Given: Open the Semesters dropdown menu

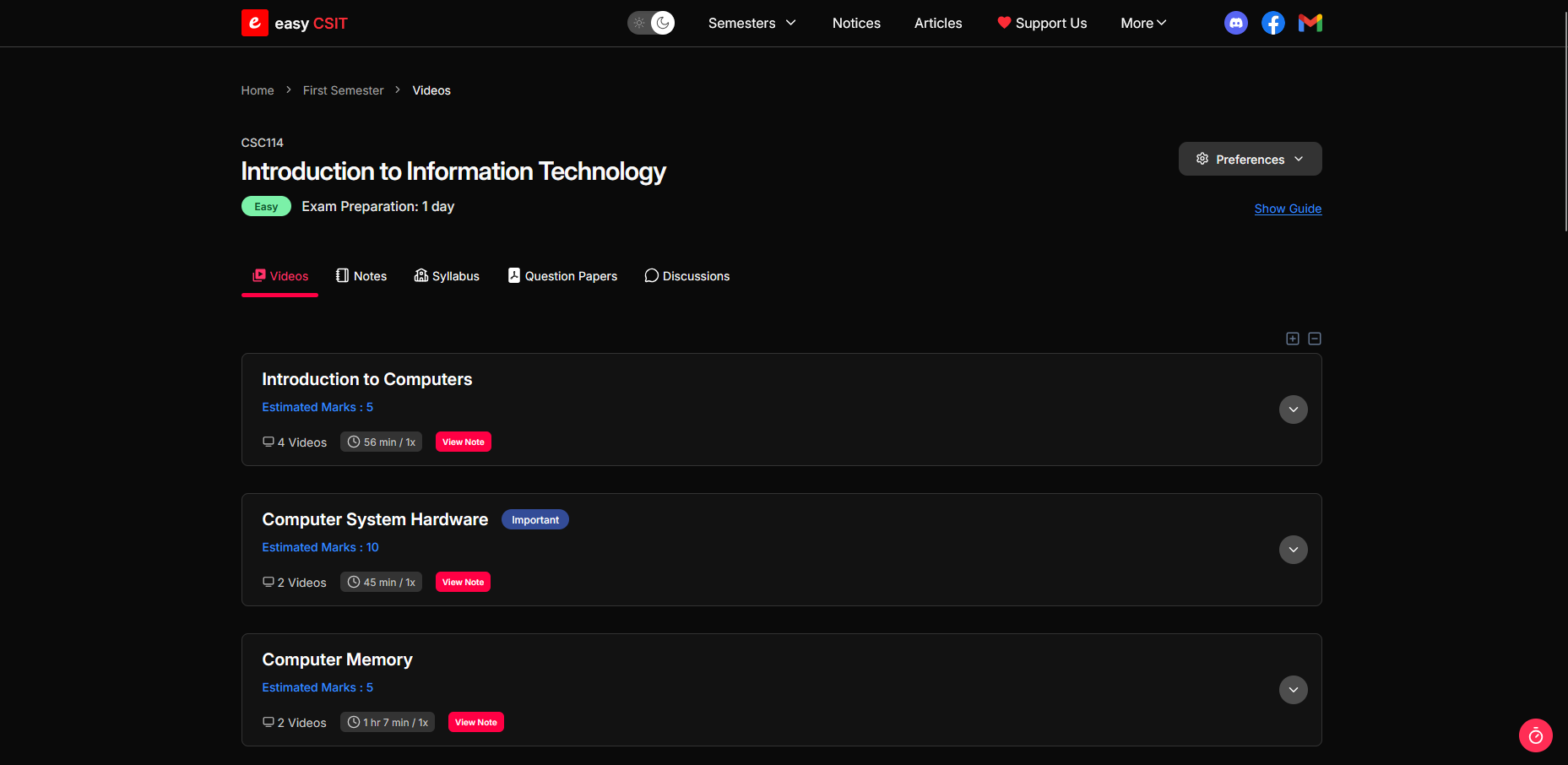Looking at the screenshot, I should point(752,23).
